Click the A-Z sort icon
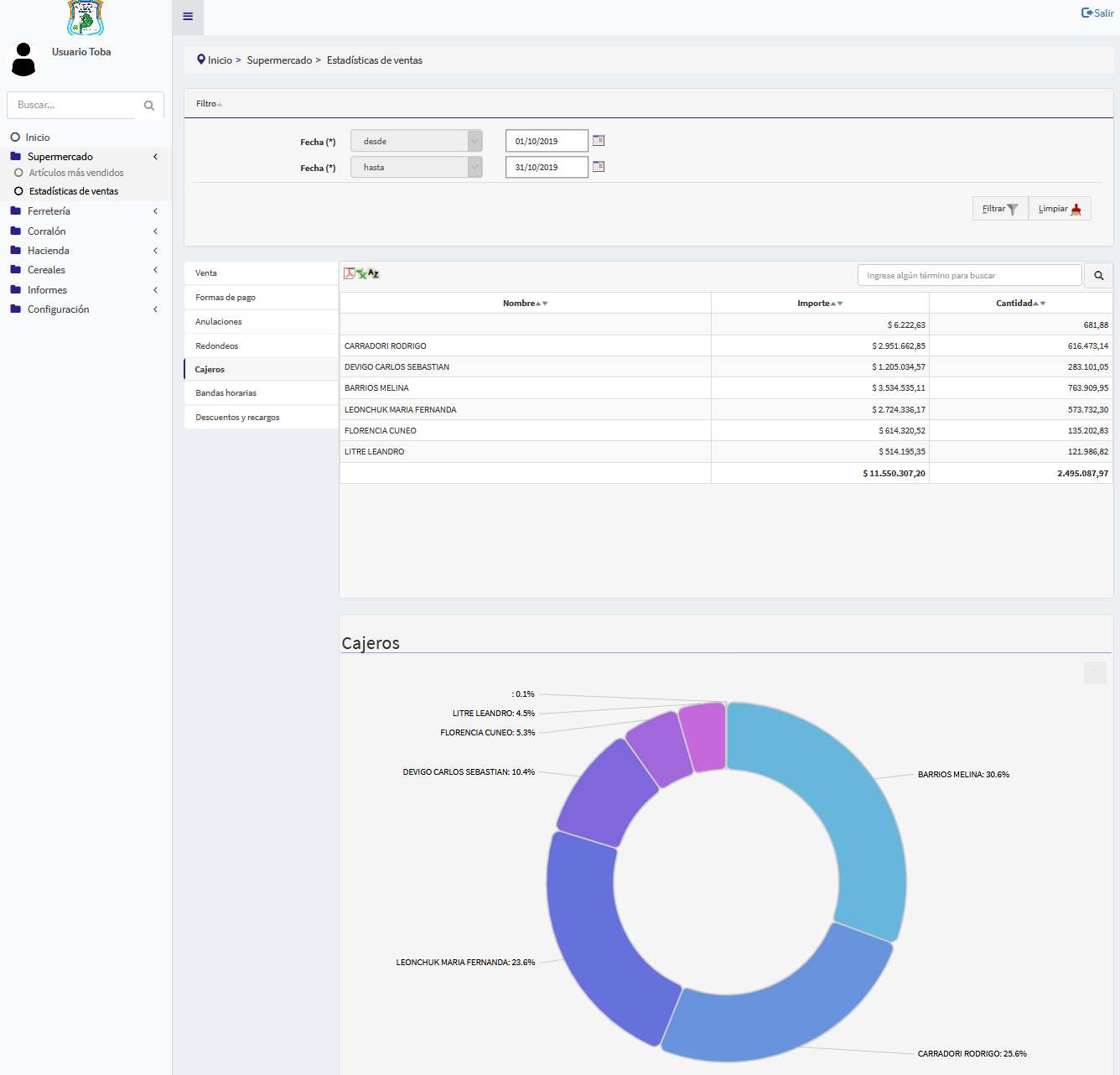 click(x=374, y=273)
